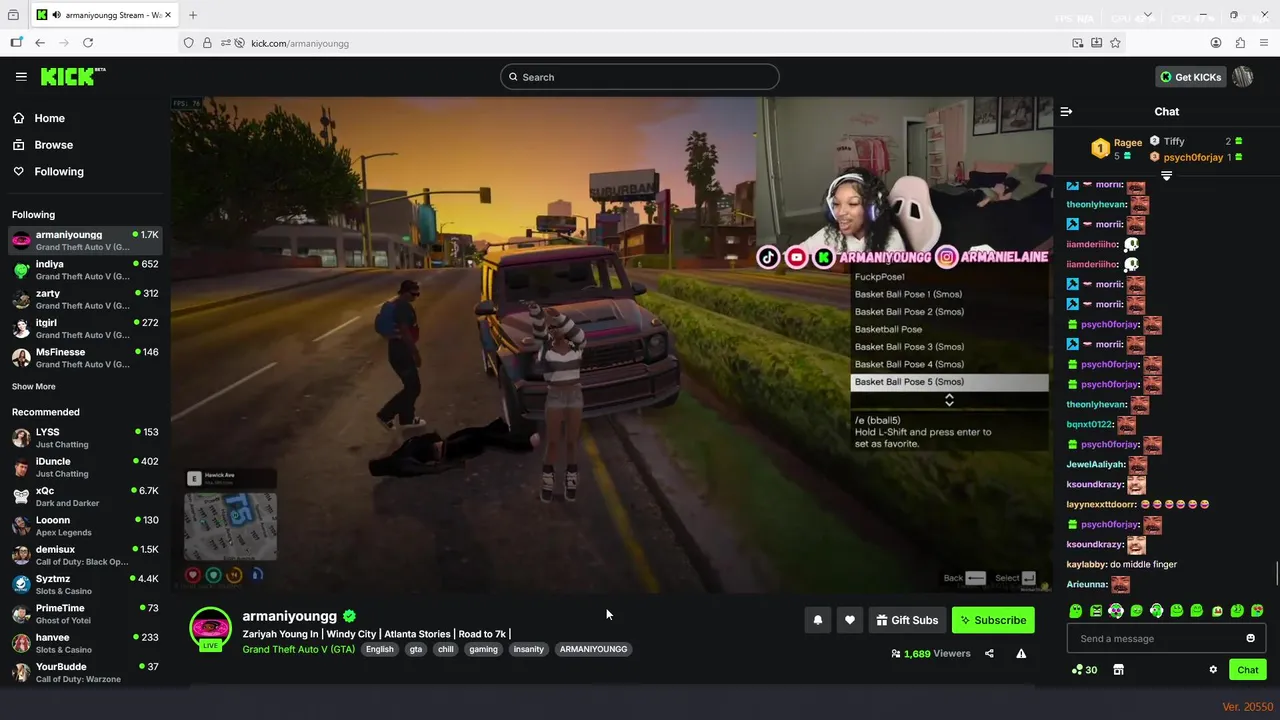Click the gaming tag

click(x=484, y=649)
